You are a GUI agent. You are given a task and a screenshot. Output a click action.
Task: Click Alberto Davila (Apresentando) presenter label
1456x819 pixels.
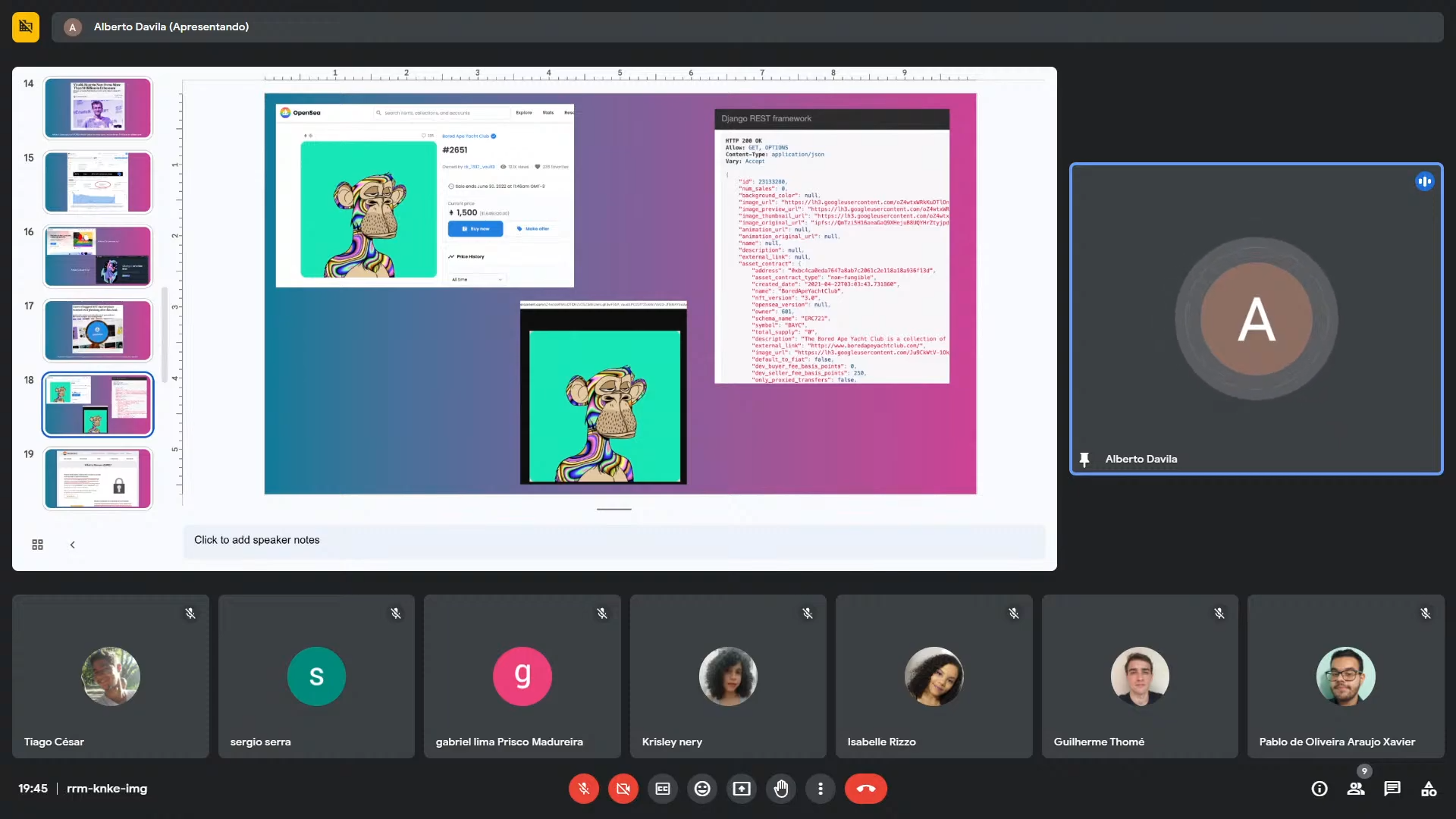pos(171,27)
